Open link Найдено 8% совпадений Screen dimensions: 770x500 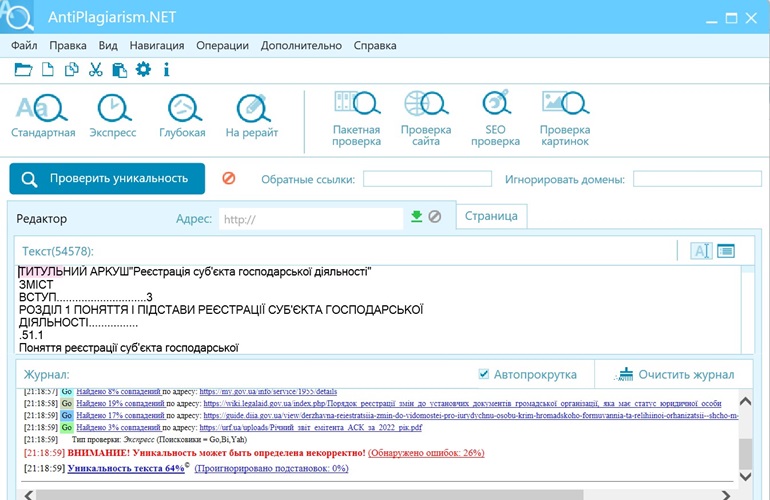[118, 391]
